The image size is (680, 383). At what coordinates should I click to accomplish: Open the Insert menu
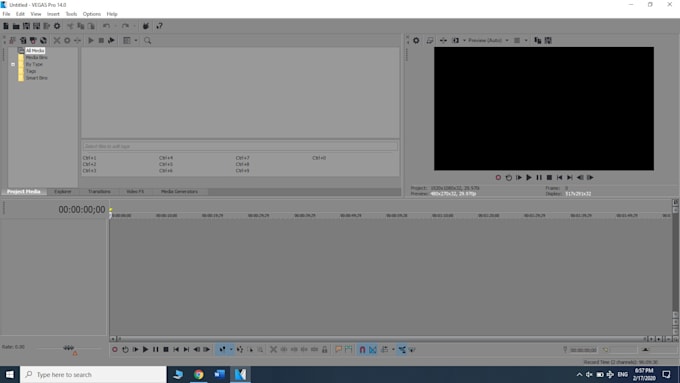pos(53,14)
